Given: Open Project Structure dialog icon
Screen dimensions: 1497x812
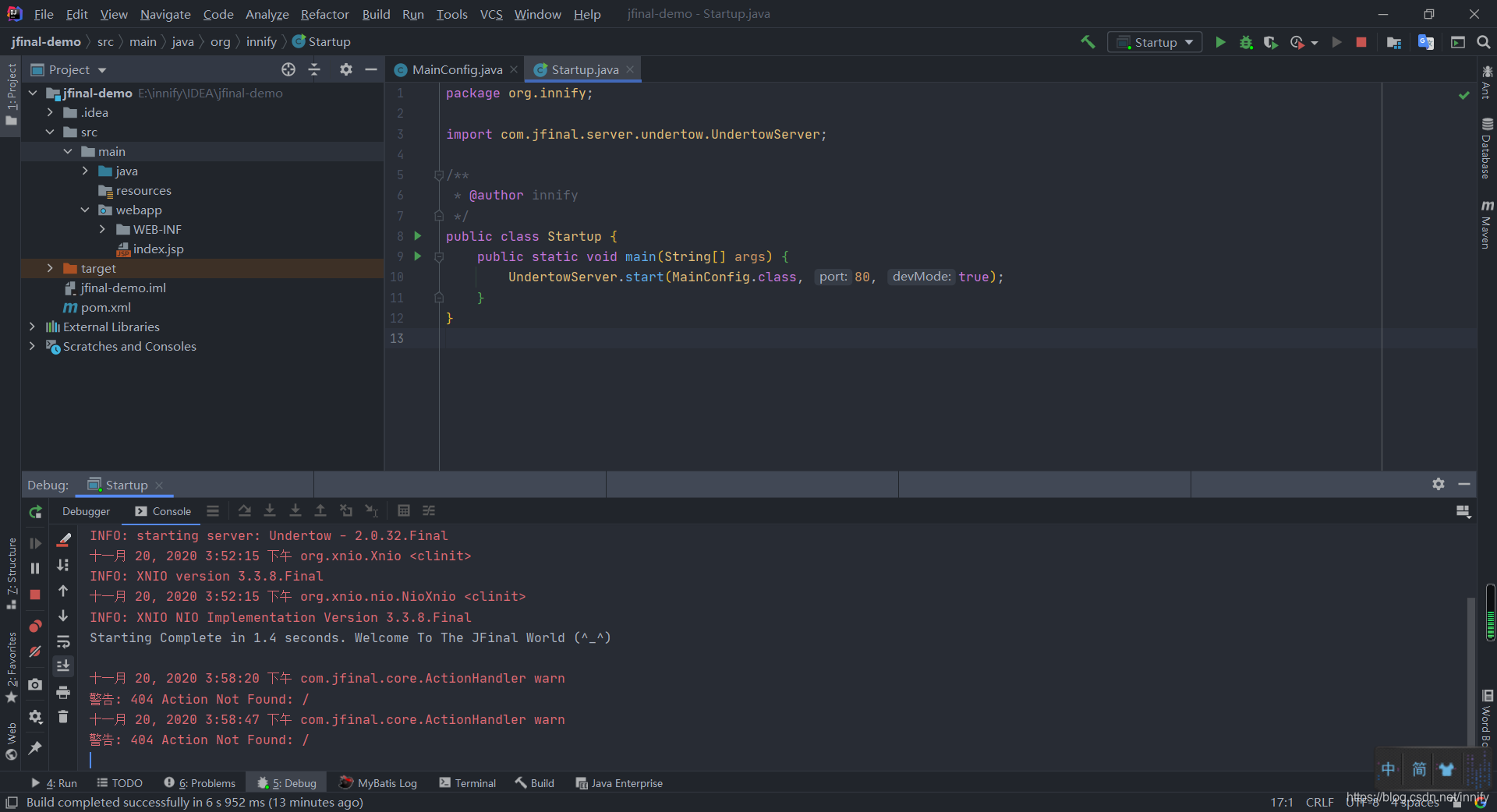Looking at the screenshot, I should point(1394,42).
